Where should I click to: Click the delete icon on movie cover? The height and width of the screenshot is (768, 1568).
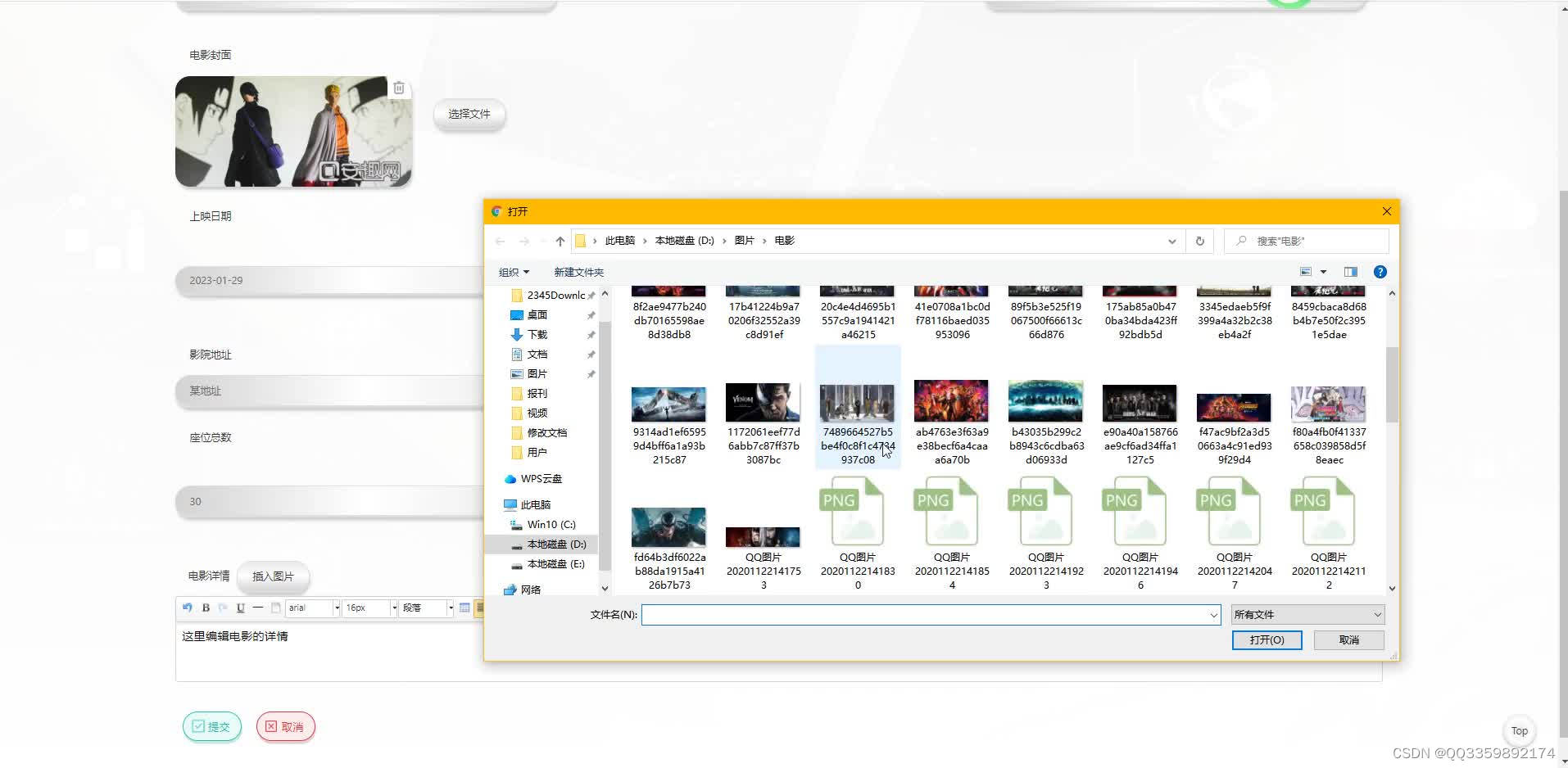click(x=399, y=88)
